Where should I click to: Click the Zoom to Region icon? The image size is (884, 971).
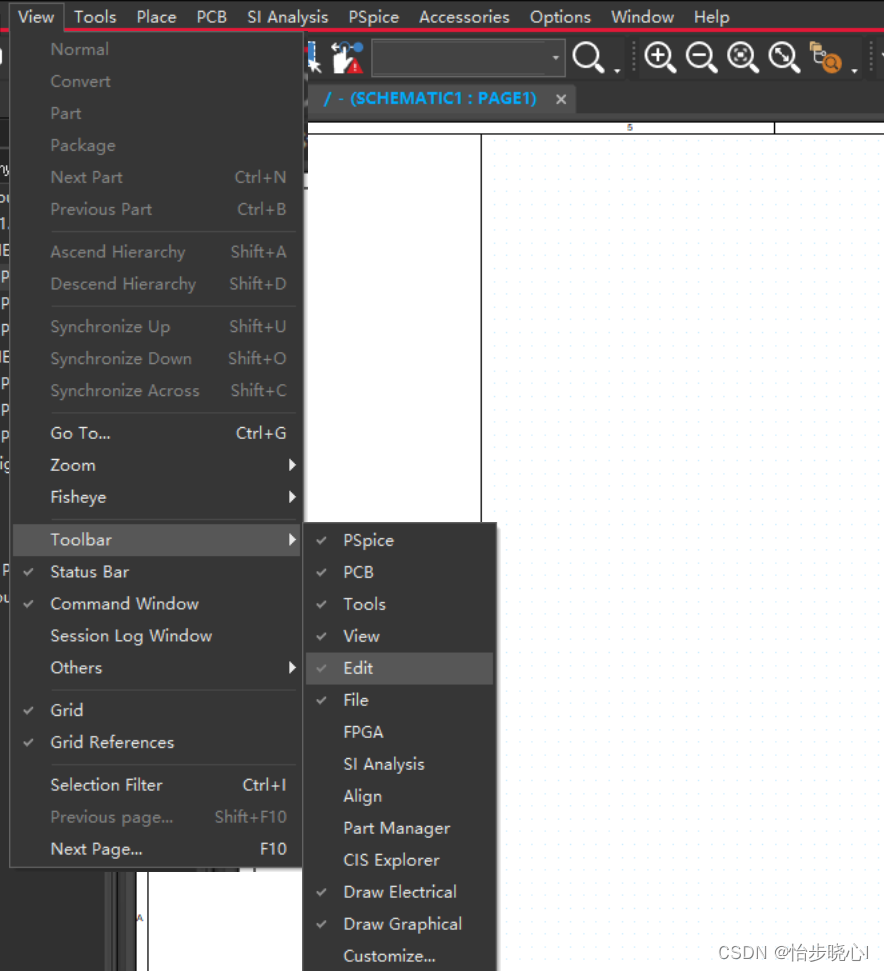click(743, 58)
